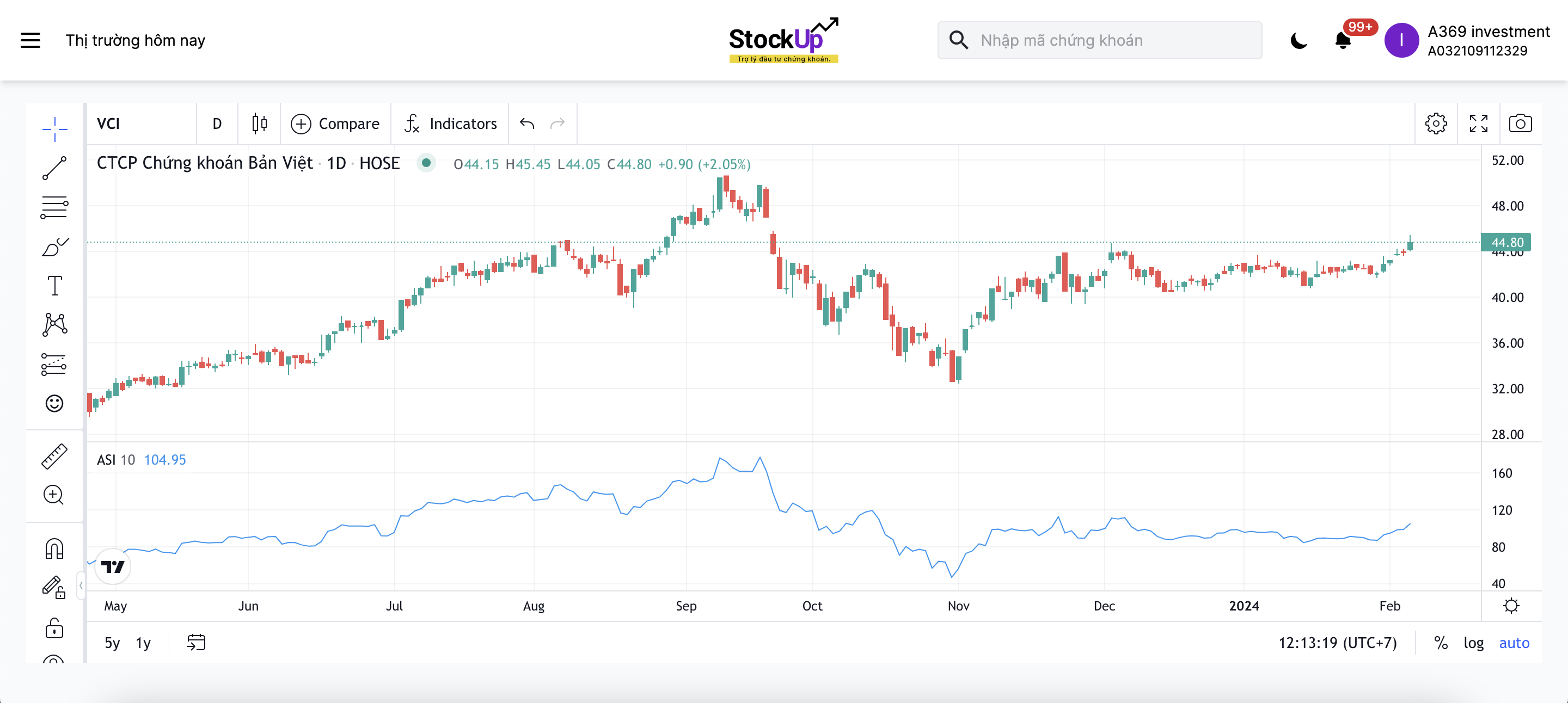Click the search magnifier icon
The width and height of the screenshot is (1568, 703).
[959, 40]
